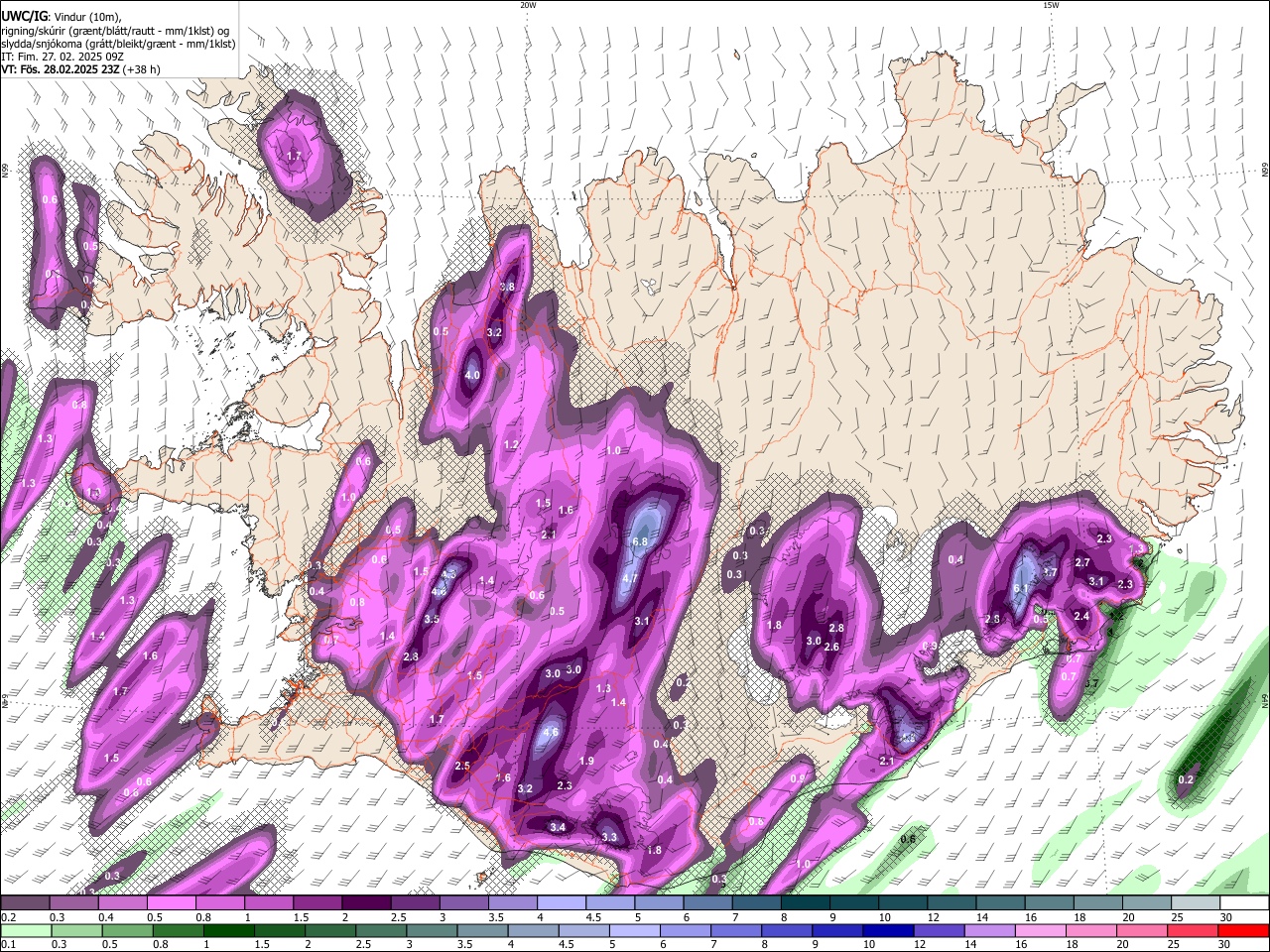Click the 3.7 value on the green rain area
The width and height of the screenshot is (1270, 952).
1090,684
